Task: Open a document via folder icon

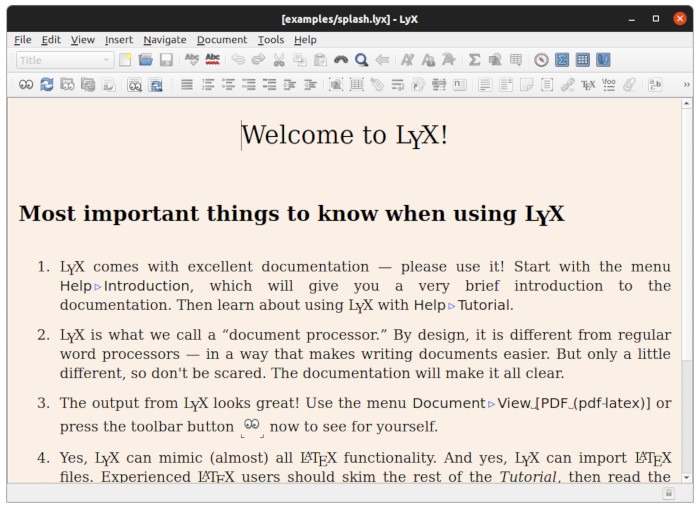Action: pos(146,60)
